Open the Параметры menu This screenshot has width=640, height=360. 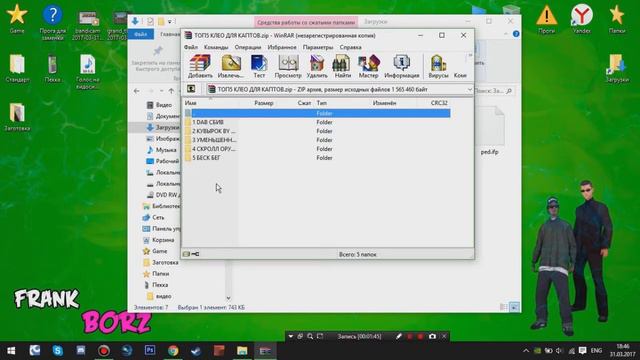(x=318, y=47)
